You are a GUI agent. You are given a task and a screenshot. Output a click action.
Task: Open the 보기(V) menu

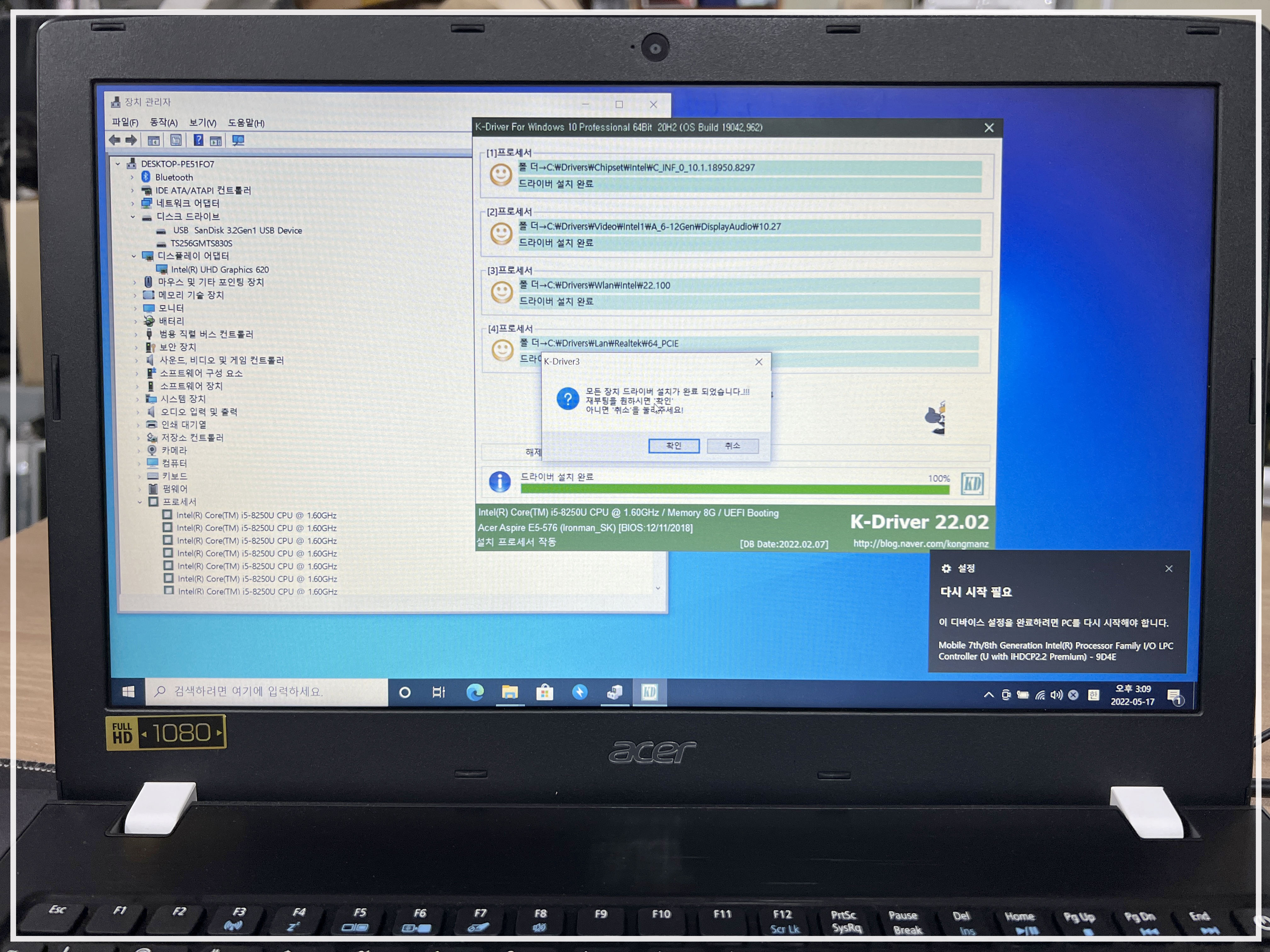[203, 123]
